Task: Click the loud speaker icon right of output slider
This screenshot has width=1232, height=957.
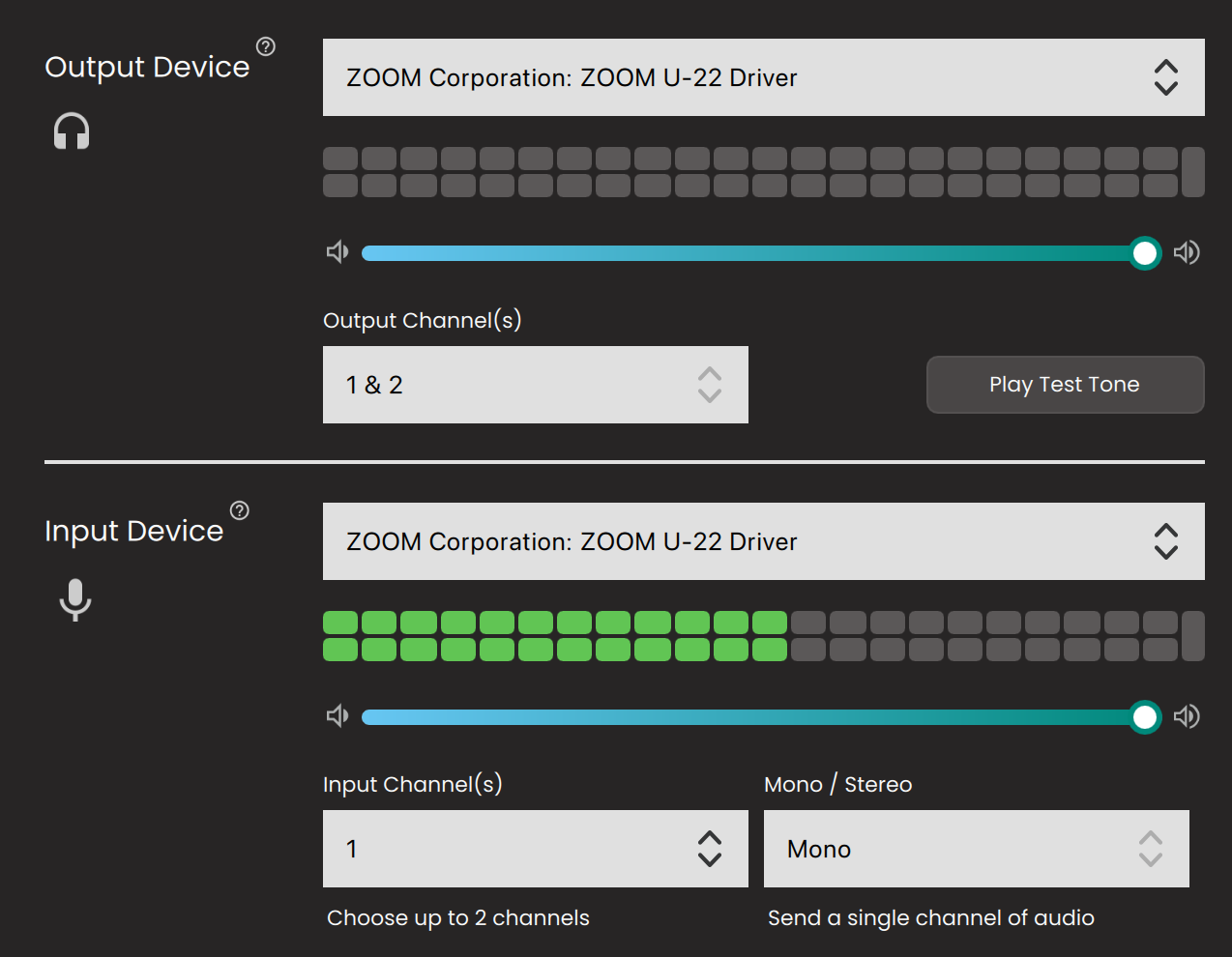Action: (1187, 252)
